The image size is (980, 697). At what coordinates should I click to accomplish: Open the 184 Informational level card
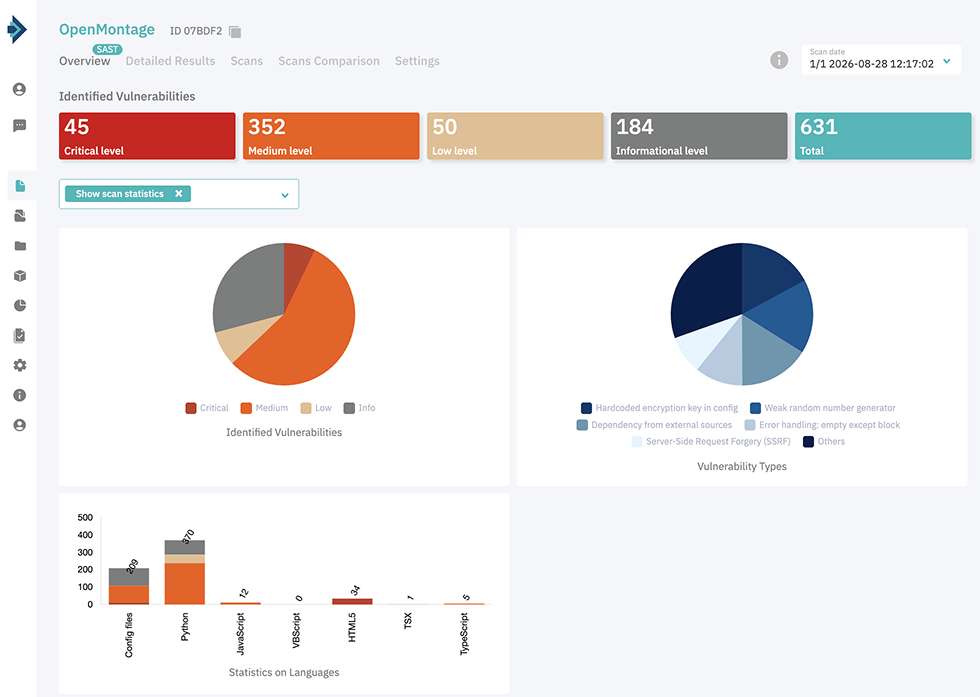699,136
